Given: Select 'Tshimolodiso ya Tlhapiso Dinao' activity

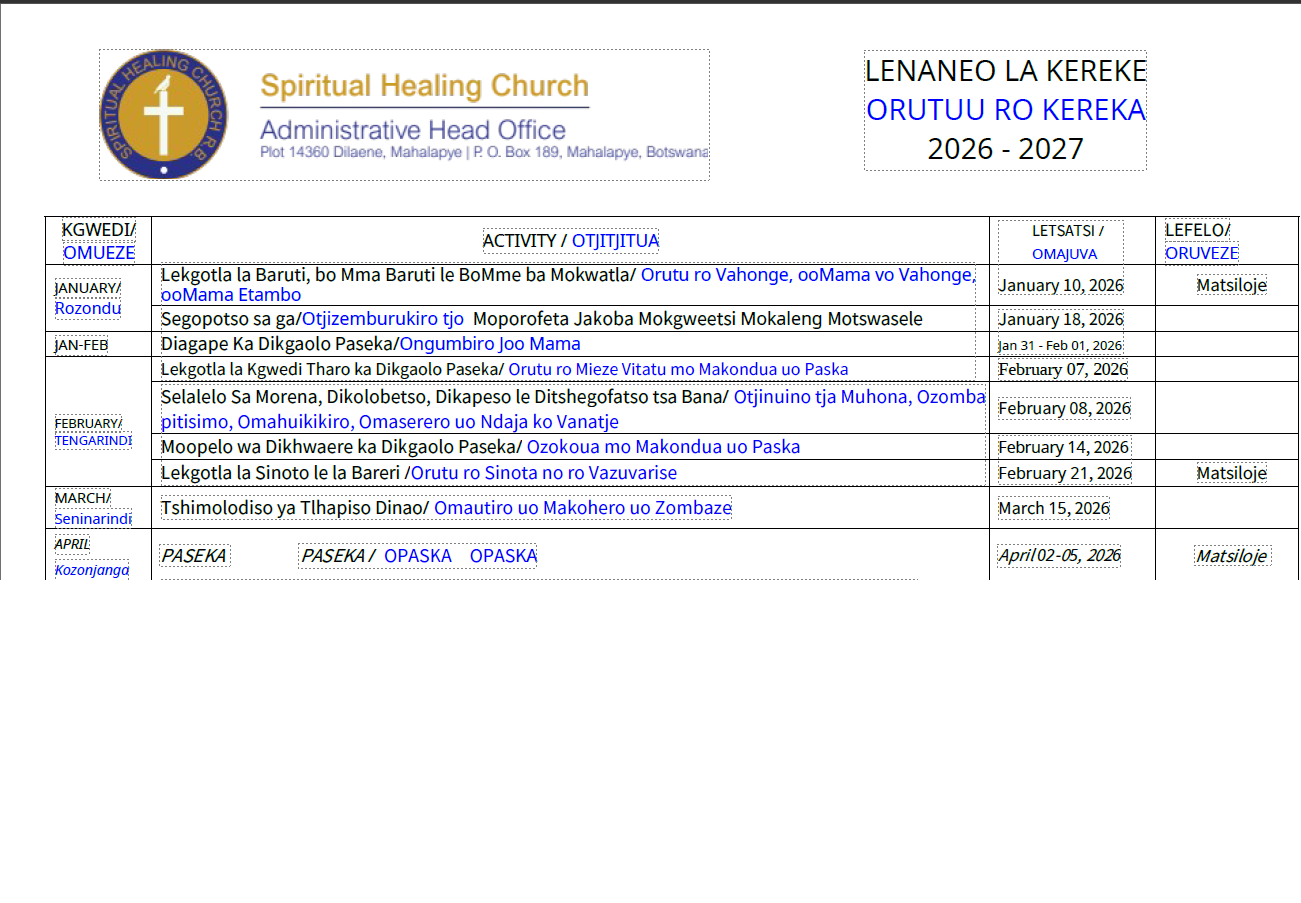Looking at the screenshot, I should click(446, 508).
